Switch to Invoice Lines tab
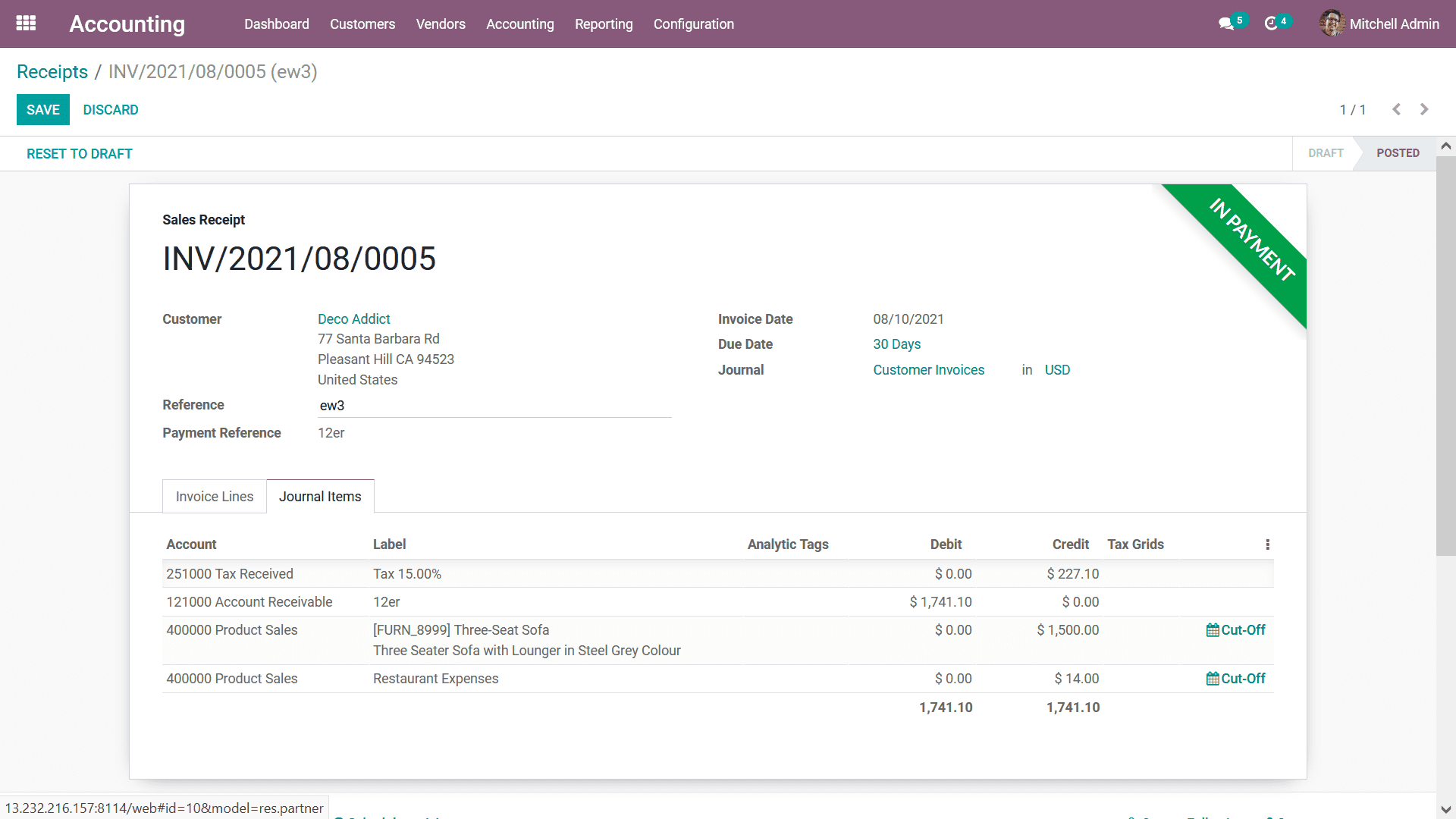The width and height of the screenshot is (1456, 819). [x=215, y=497]
